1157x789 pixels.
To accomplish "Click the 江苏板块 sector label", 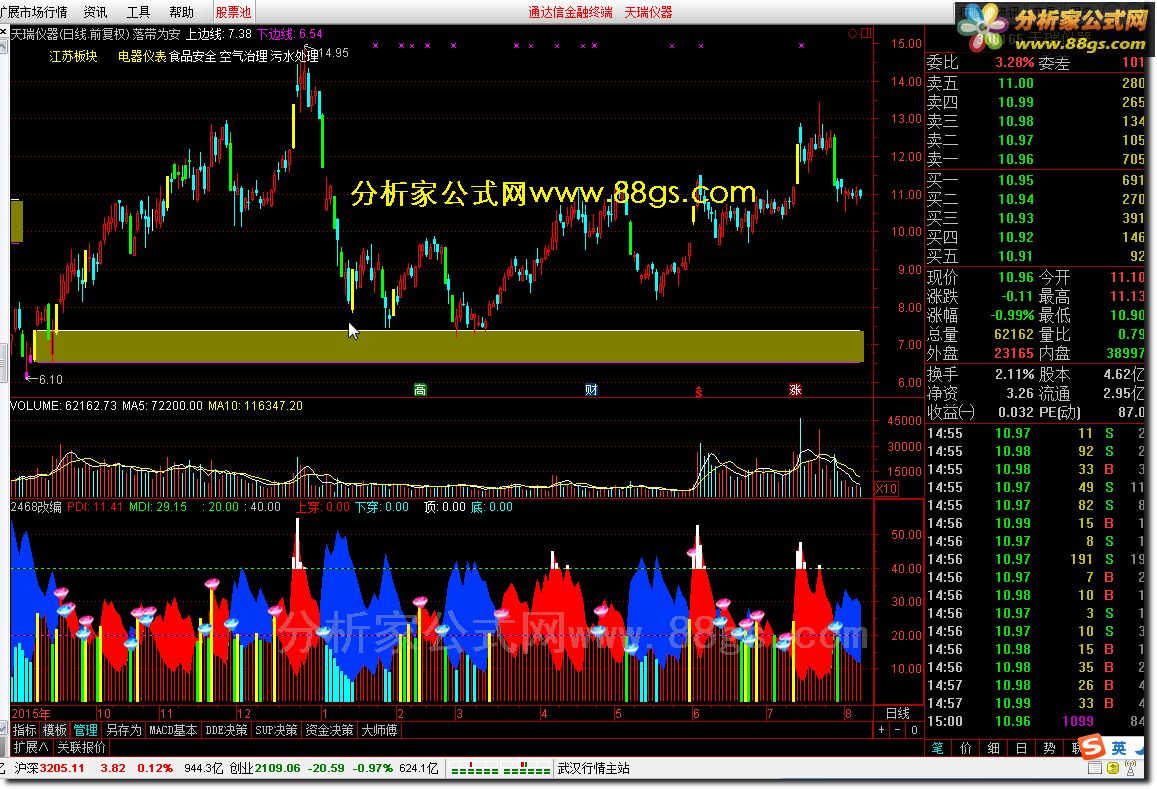I will point(73,56).
